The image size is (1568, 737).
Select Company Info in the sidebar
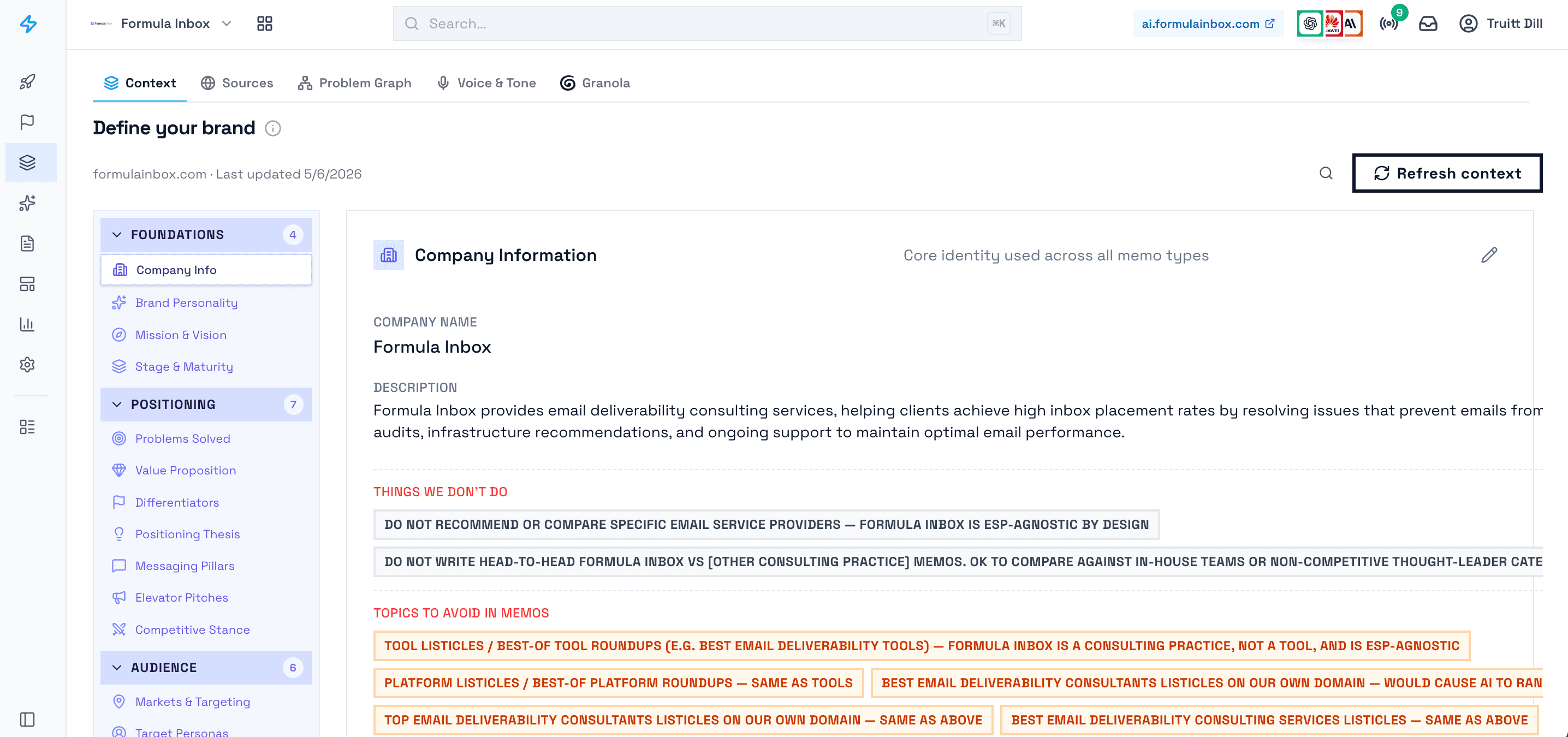click(206, 270)
